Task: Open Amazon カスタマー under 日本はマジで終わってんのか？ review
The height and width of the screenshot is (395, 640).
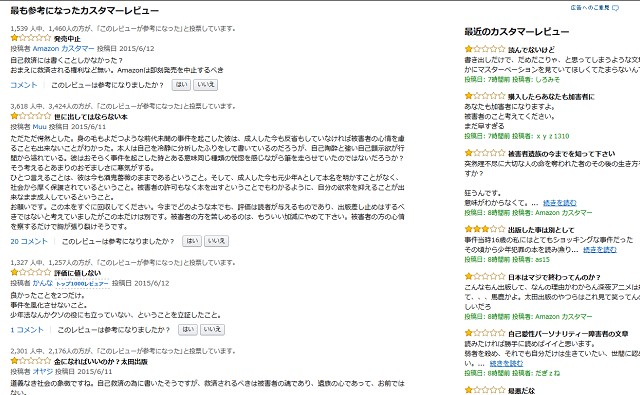Action: pyautogui.click(x=563, y=316)
